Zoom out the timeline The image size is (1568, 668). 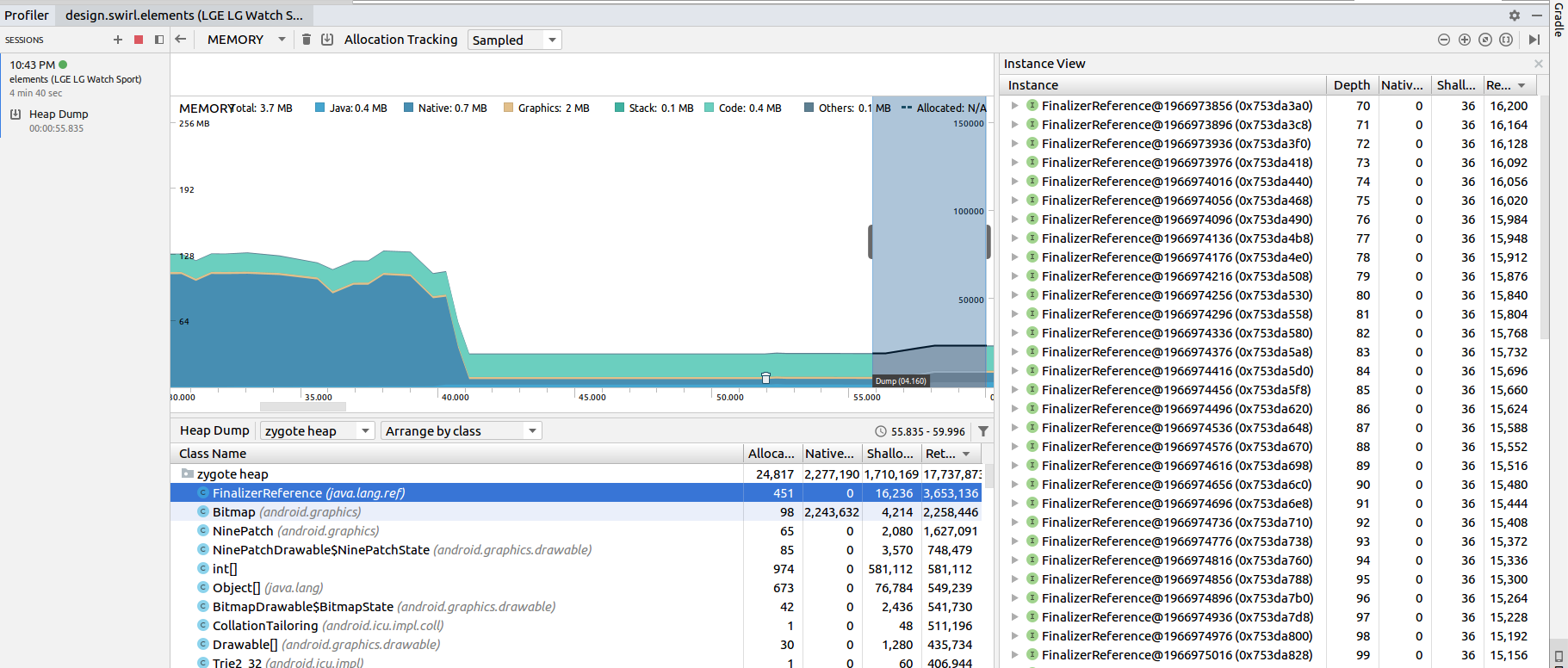click(1444, 40)
